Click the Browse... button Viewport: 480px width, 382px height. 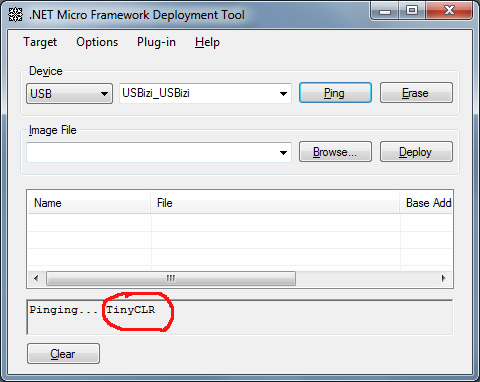point(335,152)
